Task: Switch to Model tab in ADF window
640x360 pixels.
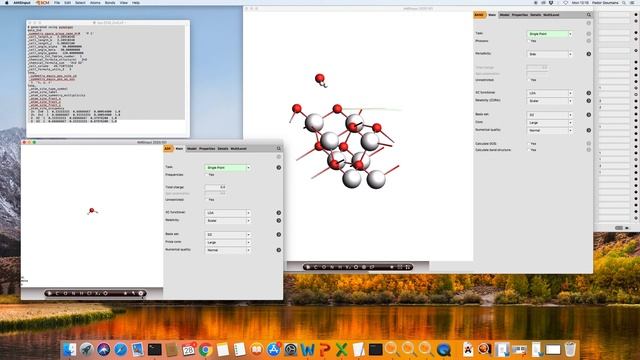Action: click(191, 149)
